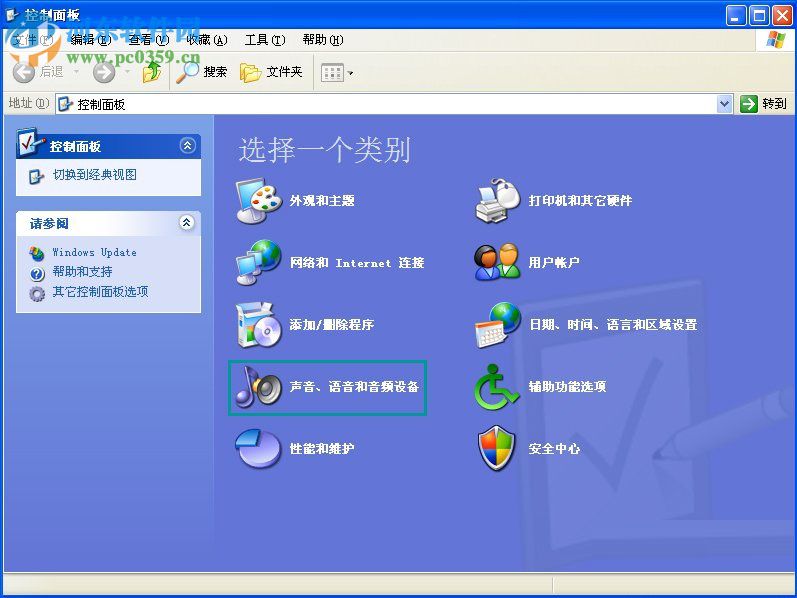Click the Windows flag logo in menu bar

coord(775,40)
